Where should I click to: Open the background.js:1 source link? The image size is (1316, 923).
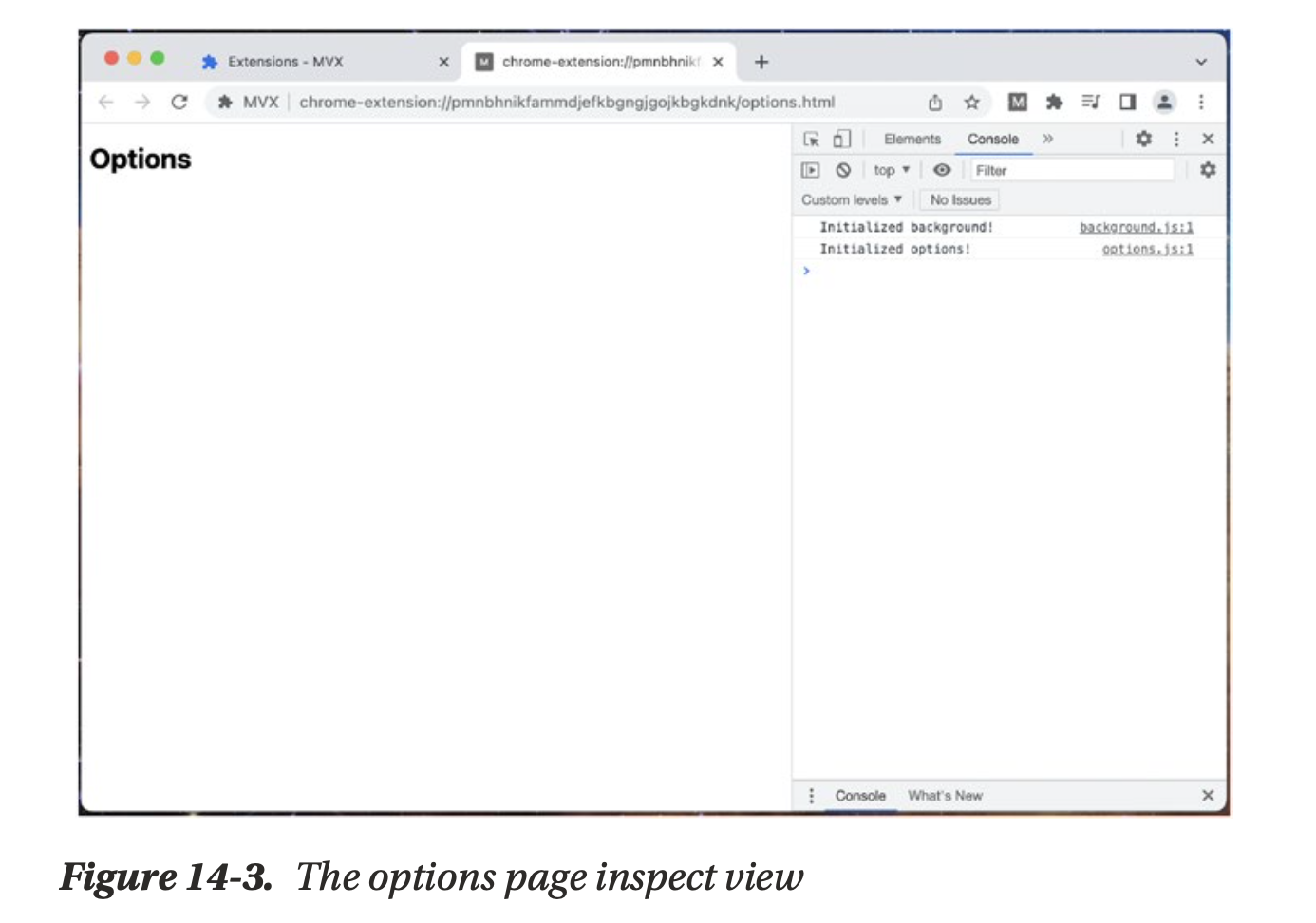(x=1136, y=227)
